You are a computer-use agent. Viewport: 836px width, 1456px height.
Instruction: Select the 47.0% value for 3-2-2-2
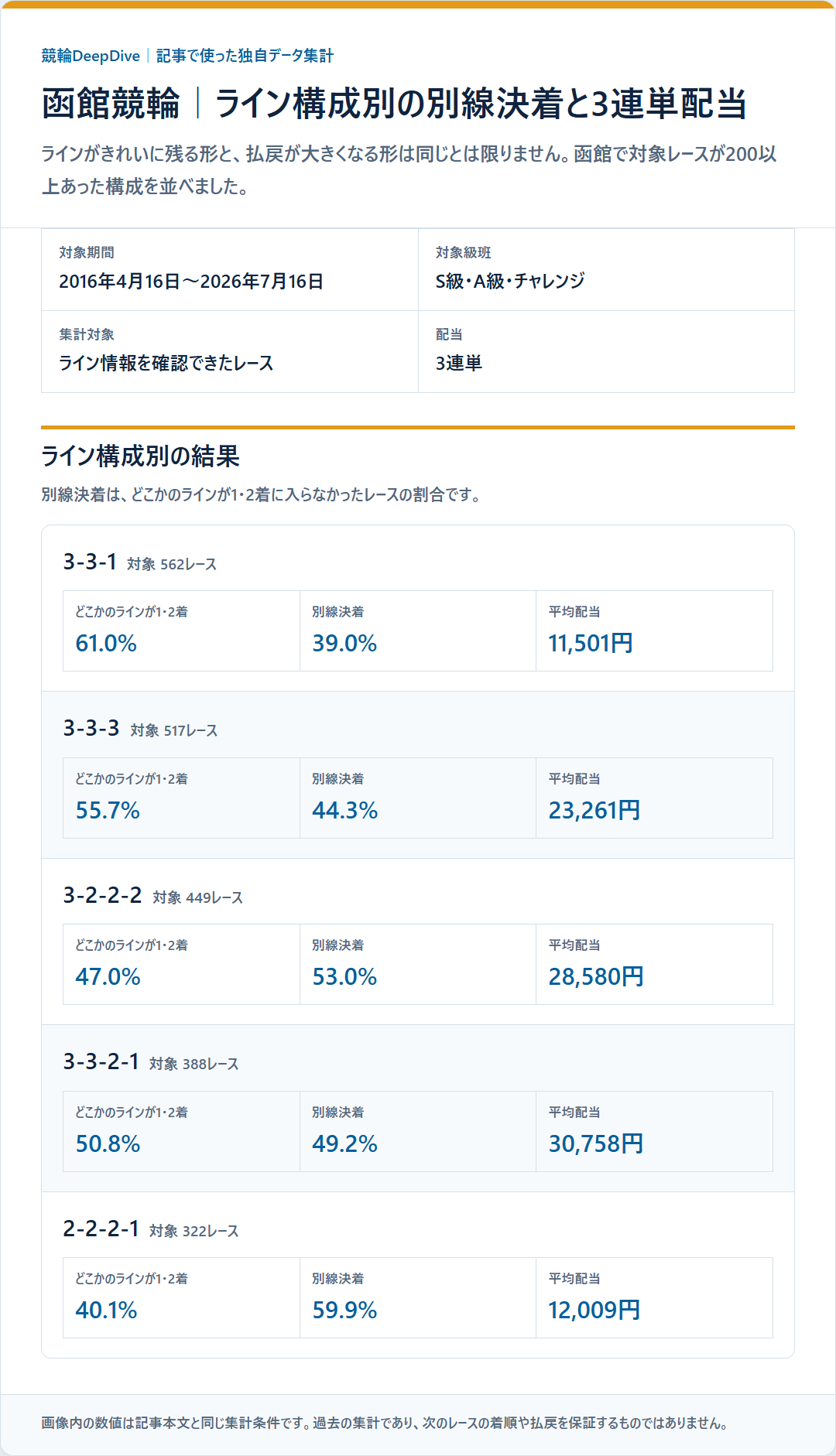[108, 976]
